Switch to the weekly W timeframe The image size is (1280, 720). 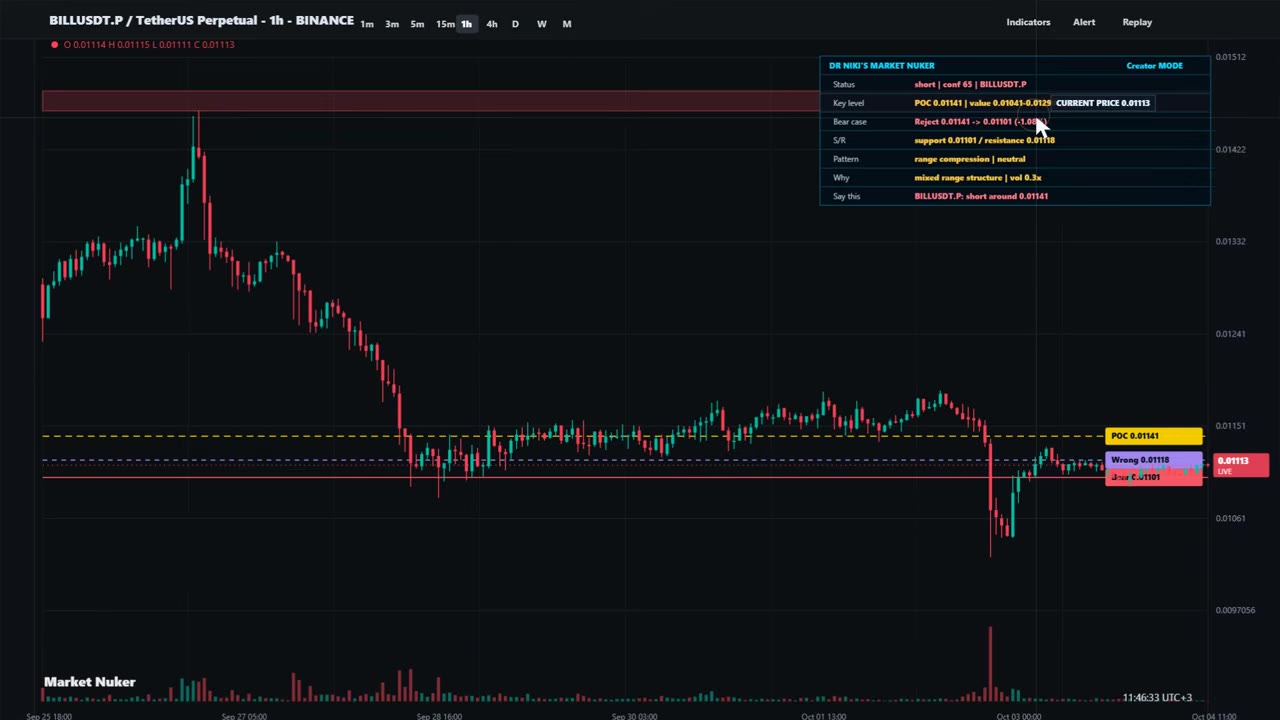coord(541,24)
